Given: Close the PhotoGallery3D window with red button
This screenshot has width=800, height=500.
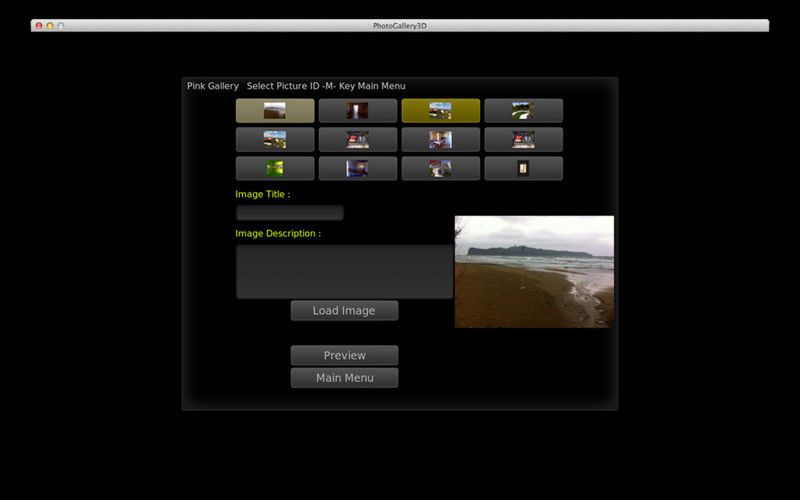Looking at the screenshot, I should coord(39,26).
